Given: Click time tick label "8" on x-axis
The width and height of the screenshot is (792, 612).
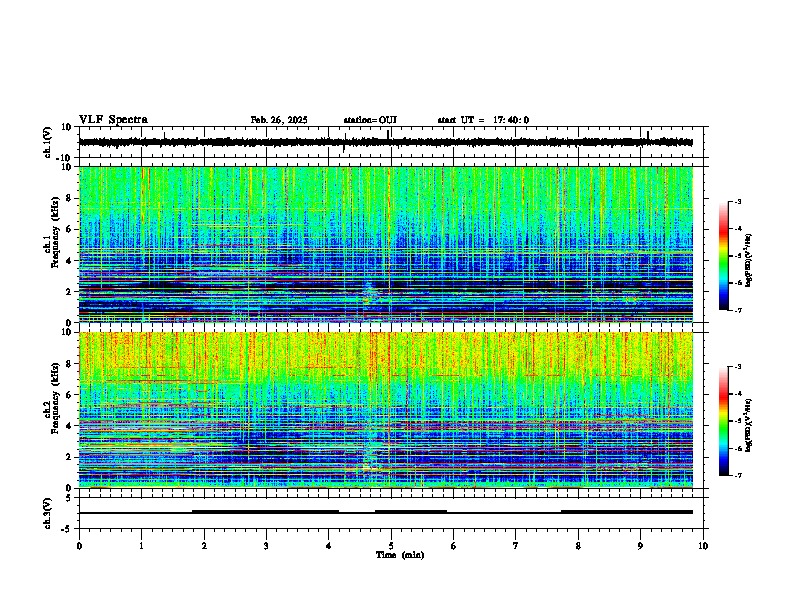Looking at the screenshot, I should click(x=578, y=546).
